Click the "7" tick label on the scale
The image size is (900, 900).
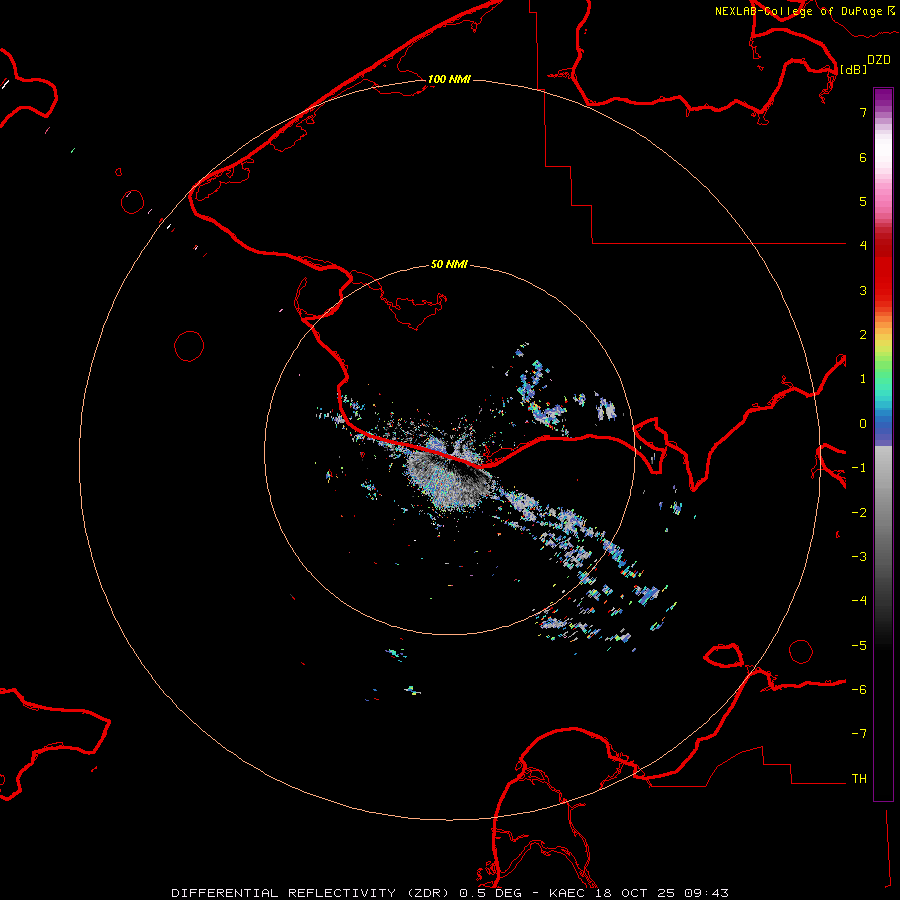click(x=863, y=112)
